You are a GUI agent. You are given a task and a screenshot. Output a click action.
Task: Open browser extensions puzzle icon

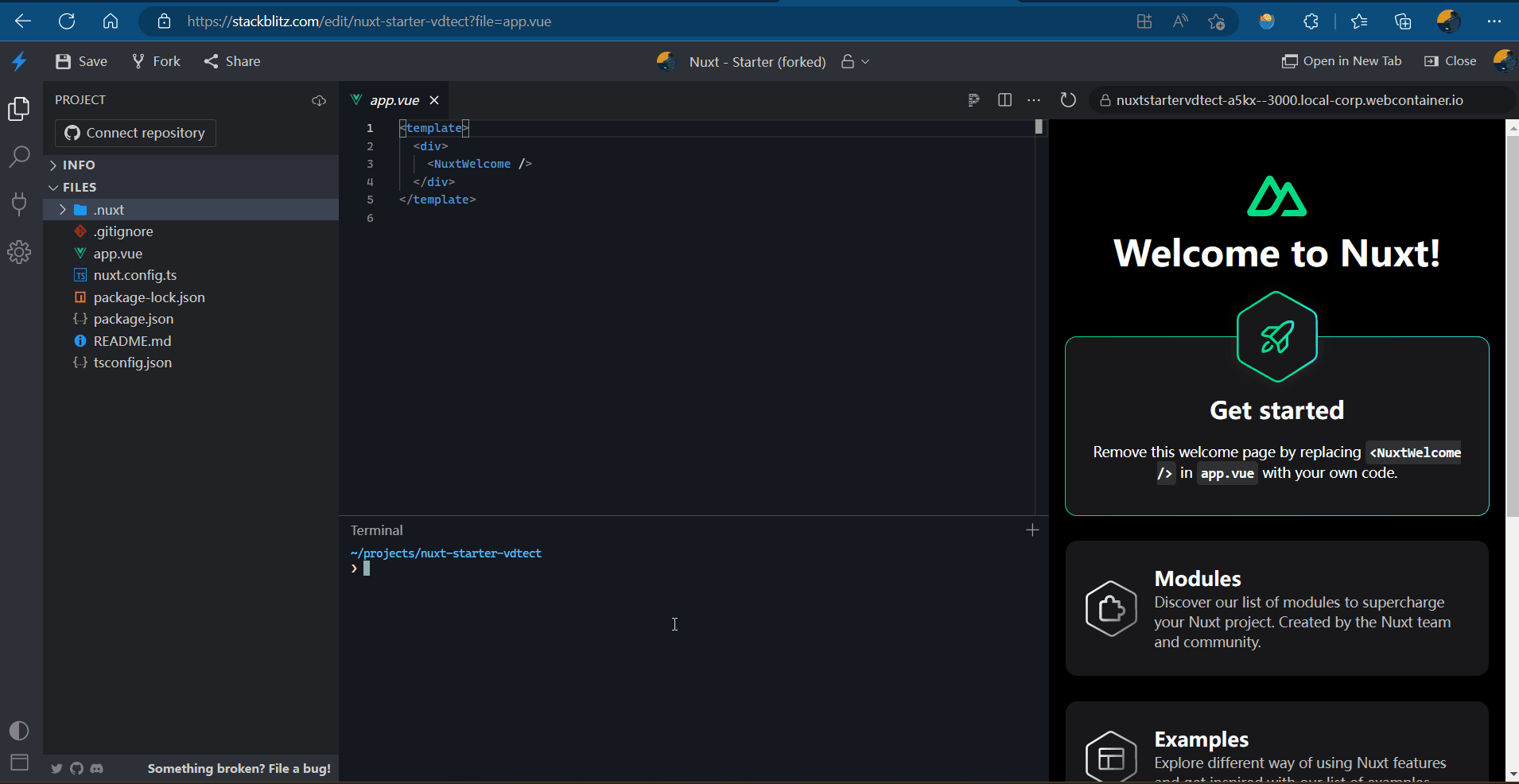(x=1311, y=21)
